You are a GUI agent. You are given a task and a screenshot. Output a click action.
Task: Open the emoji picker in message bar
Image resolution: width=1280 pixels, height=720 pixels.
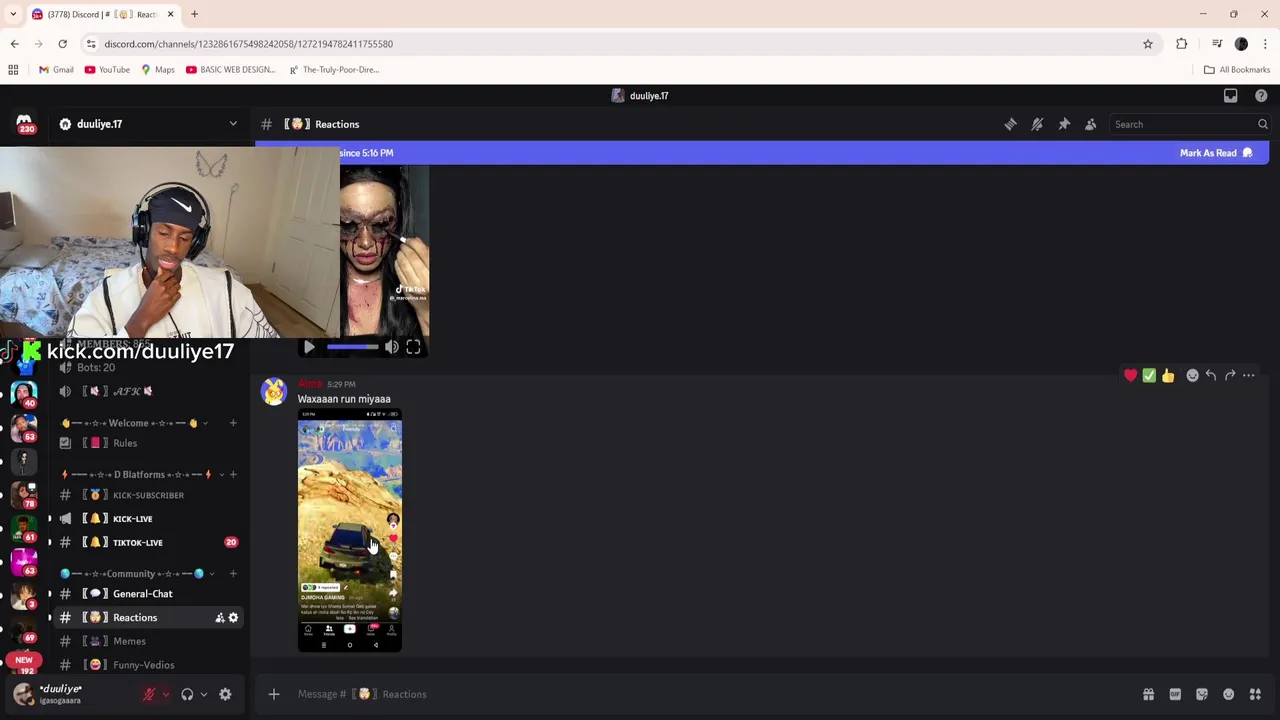pos(1228,694)
